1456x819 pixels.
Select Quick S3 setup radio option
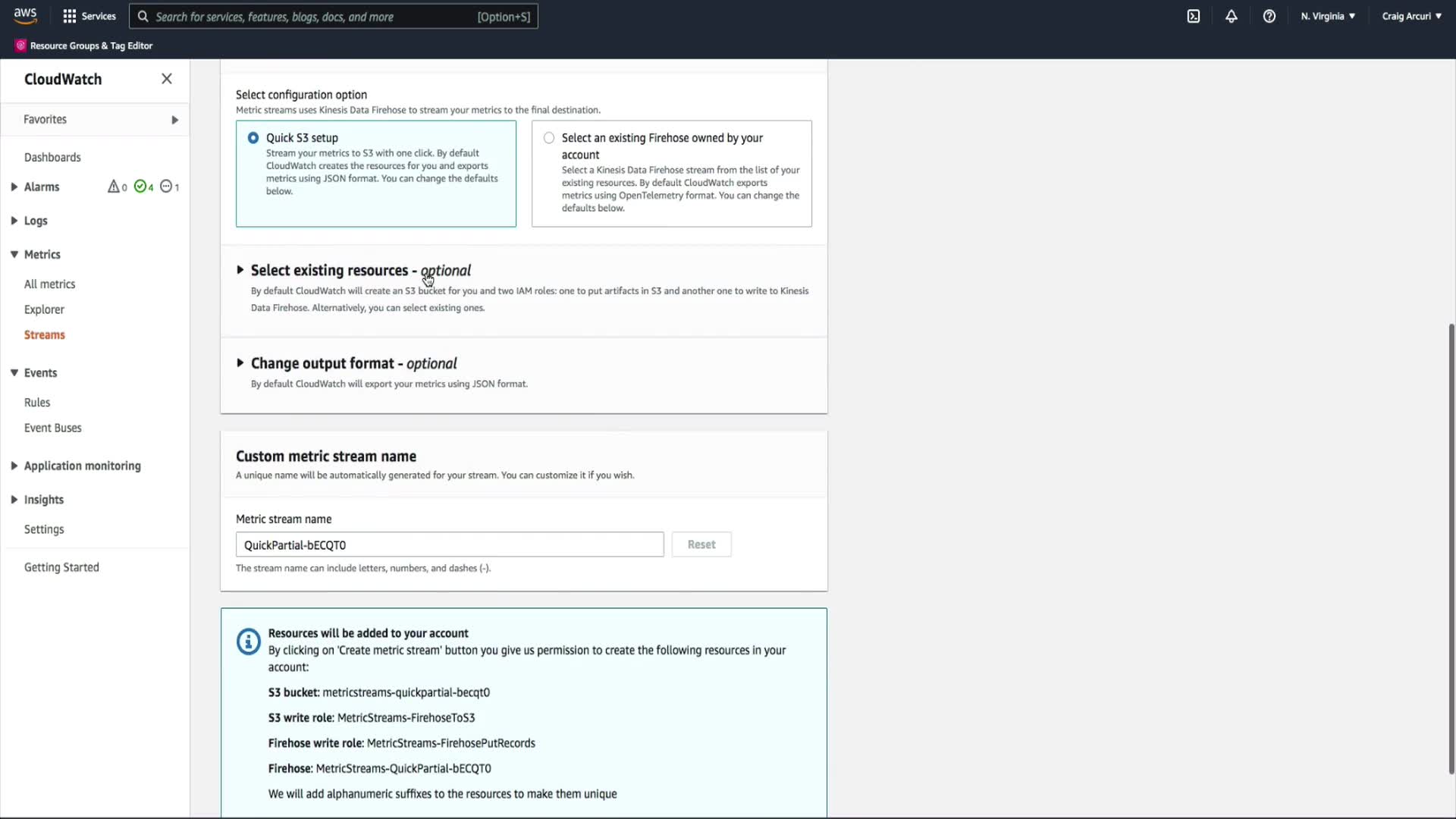coord(253,138)
